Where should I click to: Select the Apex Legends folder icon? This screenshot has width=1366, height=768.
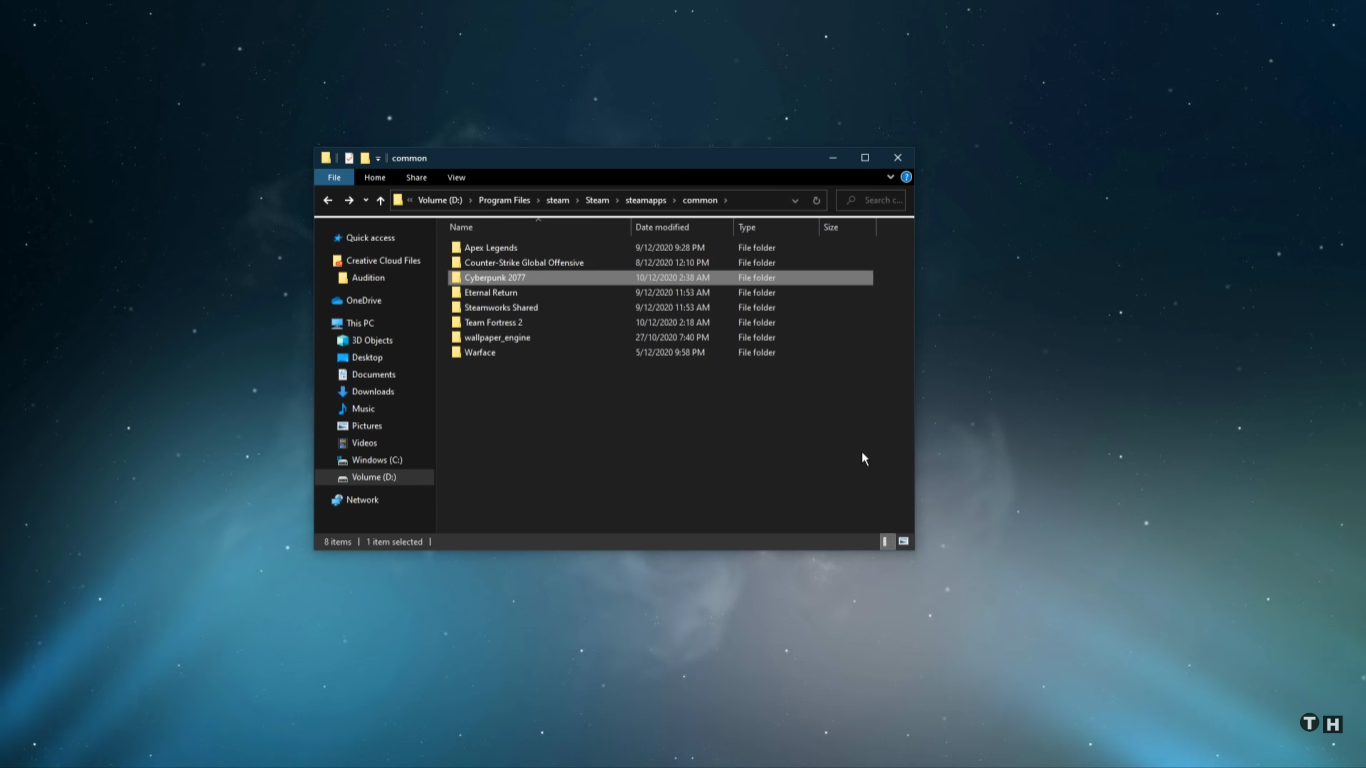pos(456,248)
